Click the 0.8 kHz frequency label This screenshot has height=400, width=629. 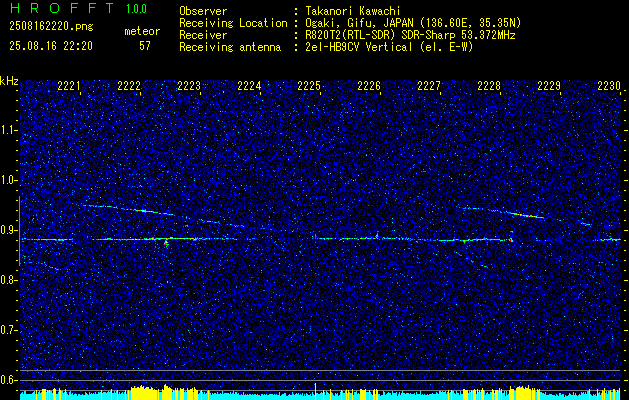(x=9, y=280)
